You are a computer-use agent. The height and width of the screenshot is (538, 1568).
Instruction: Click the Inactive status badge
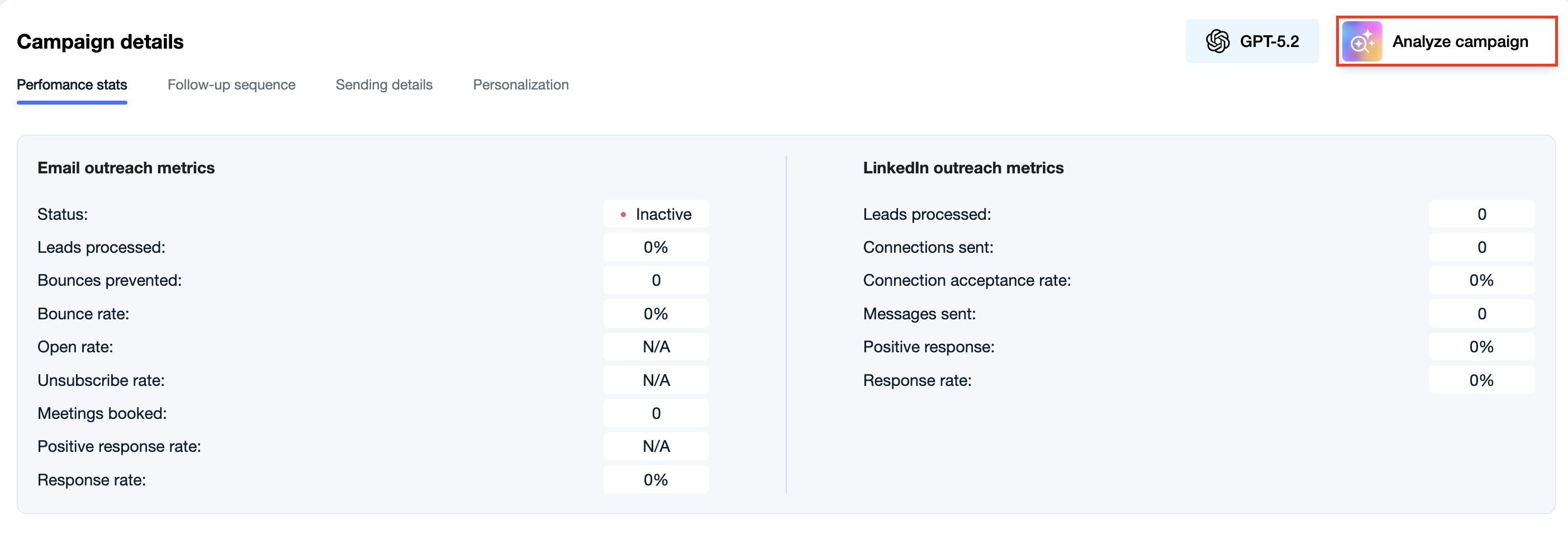656,214
